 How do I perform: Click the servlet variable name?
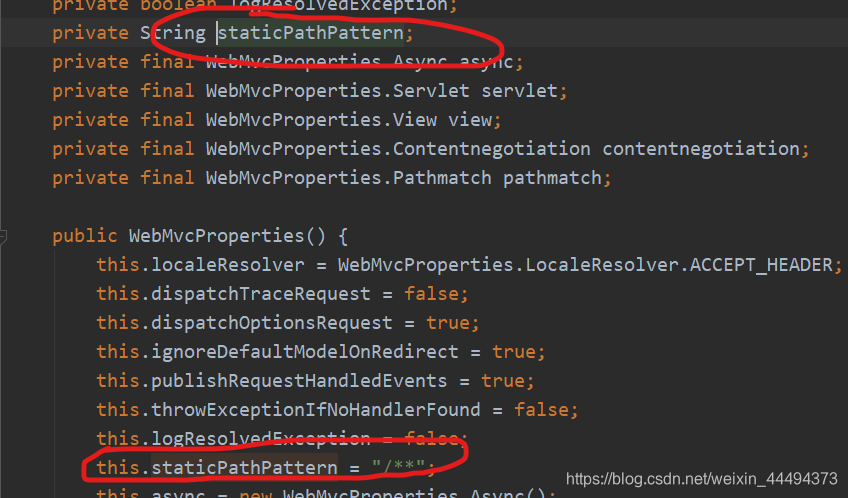pos(520,91)
